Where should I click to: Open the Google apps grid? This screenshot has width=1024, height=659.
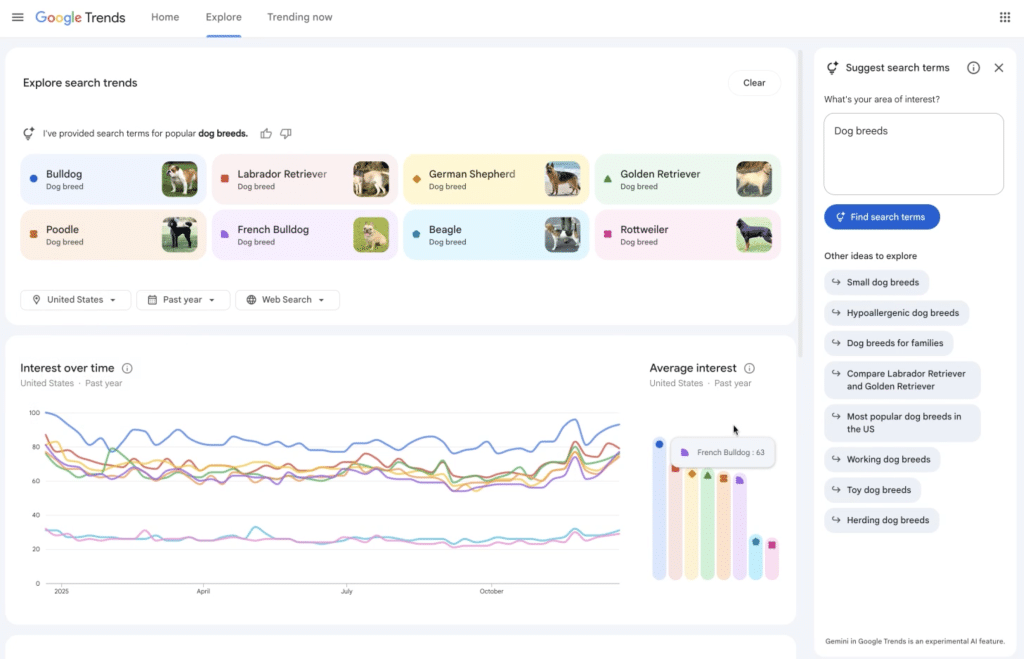(1004, 17)
